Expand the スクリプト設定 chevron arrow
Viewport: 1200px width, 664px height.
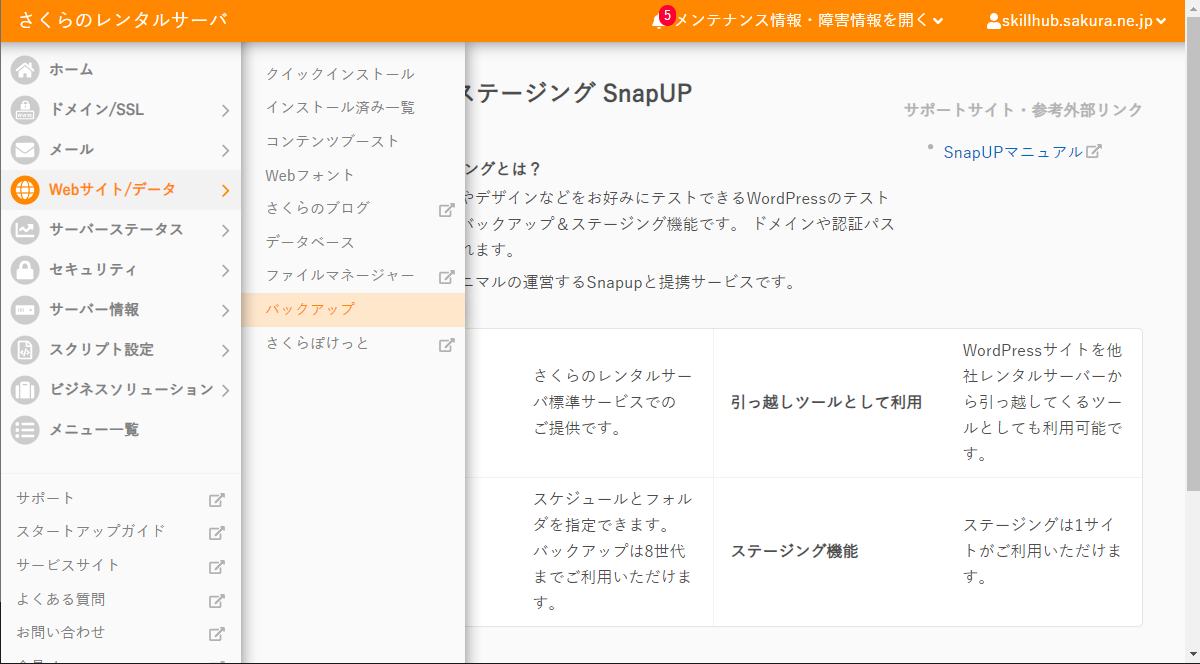226,350
